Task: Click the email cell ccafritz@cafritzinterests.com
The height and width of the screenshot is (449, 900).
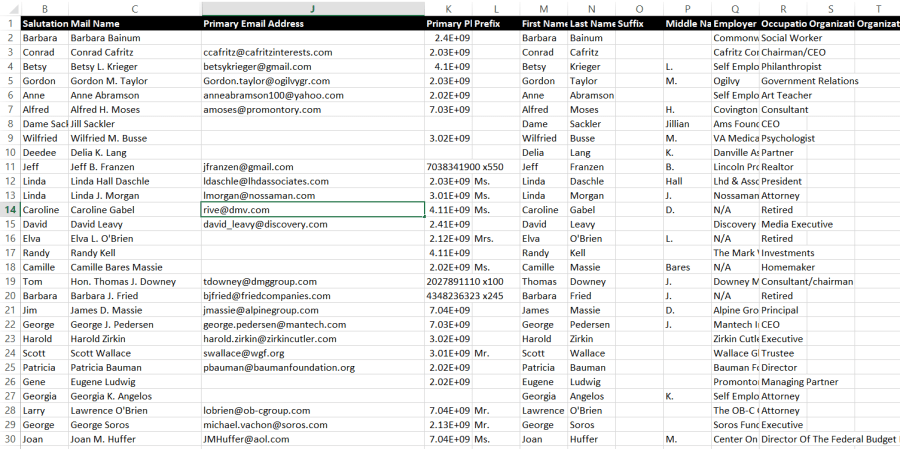Action: coord(267,52)
